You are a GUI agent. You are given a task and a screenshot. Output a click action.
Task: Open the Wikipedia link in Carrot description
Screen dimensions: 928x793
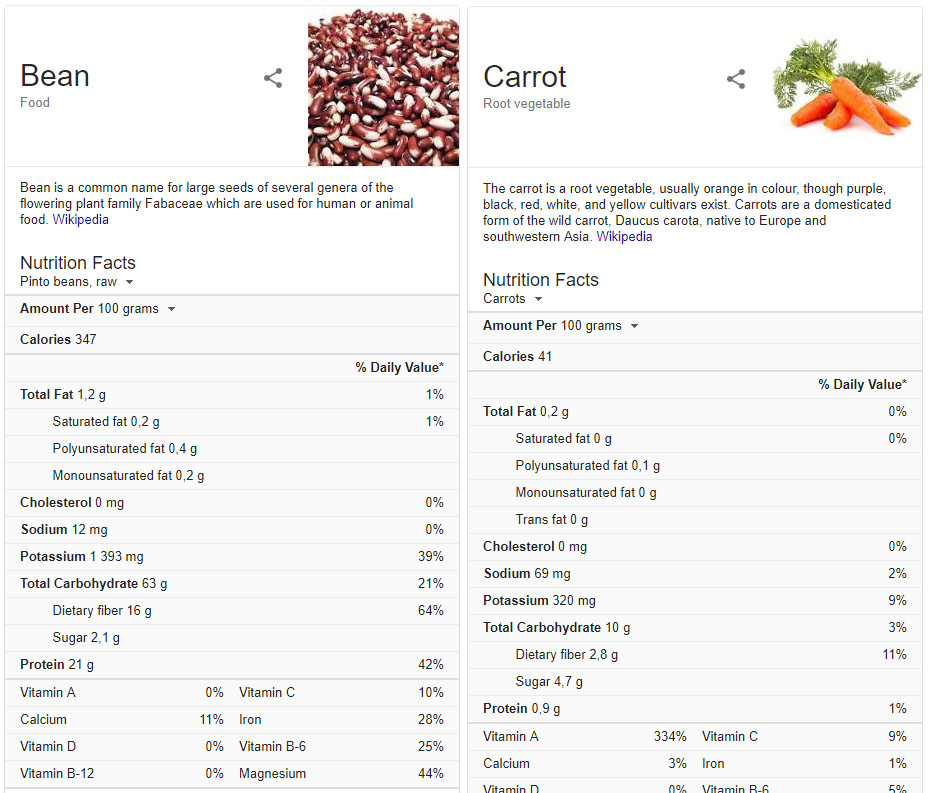pyautogui.click(x=624, y=237)
